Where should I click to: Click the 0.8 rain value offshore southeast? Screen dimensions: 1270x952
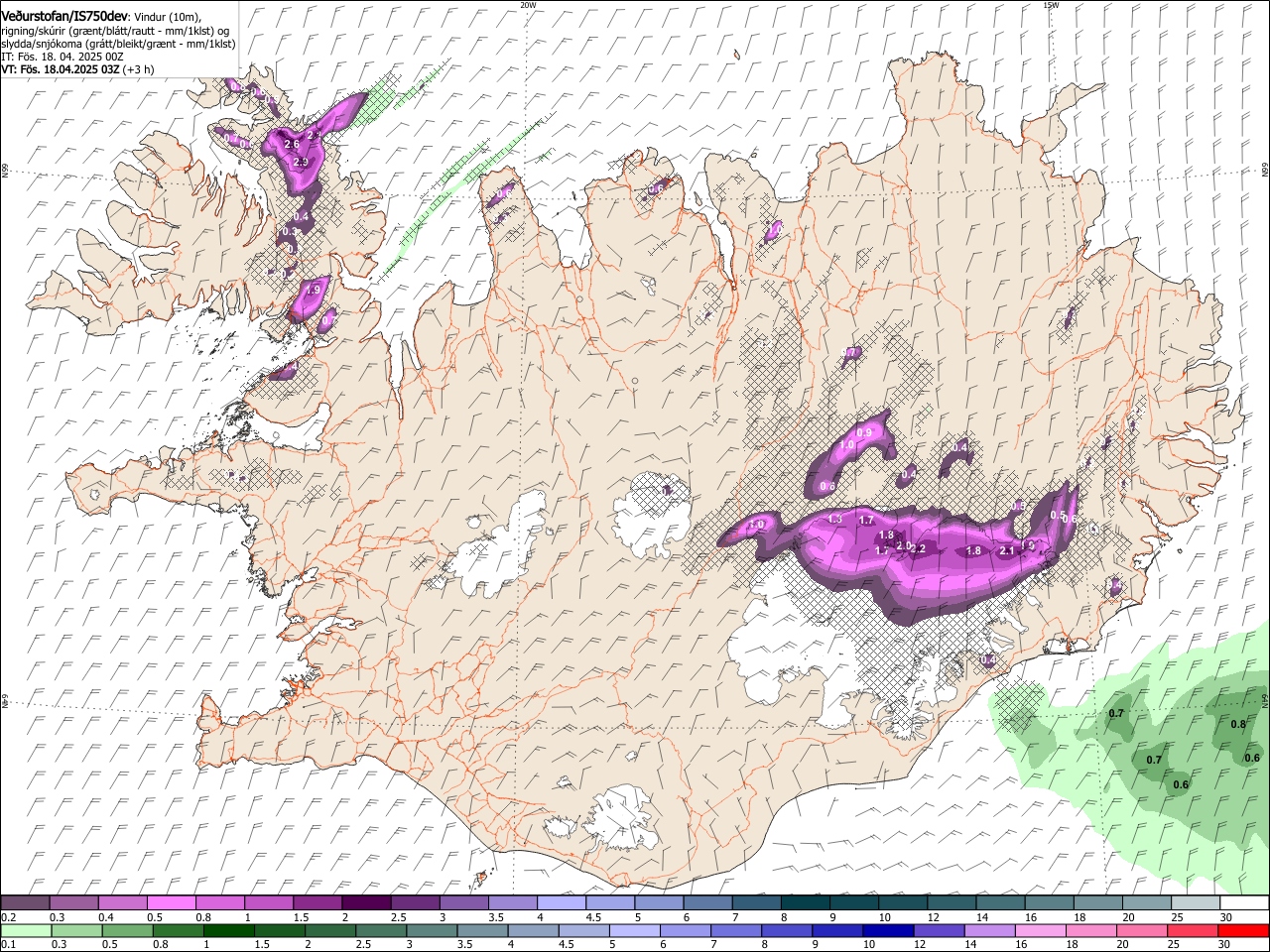(1238, 725)
